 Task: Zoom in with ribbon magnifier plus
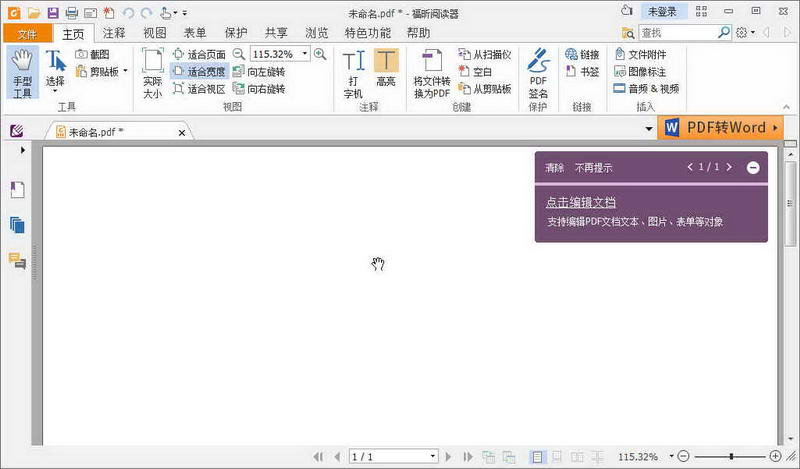point(320,54)
